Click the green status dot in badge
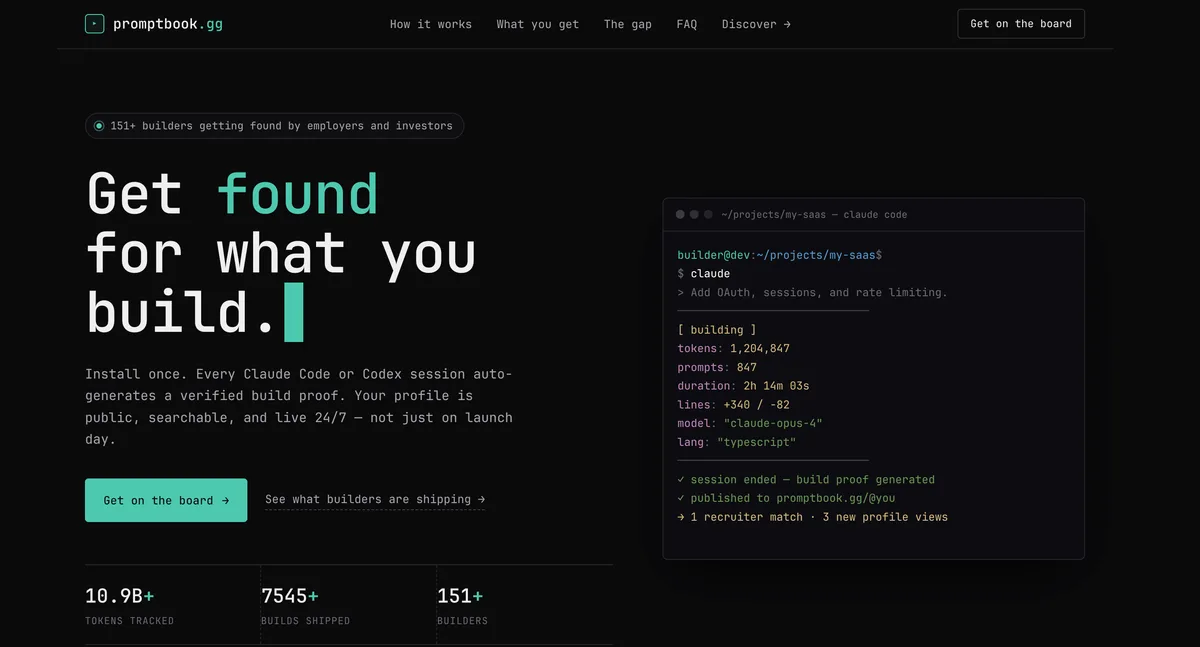Image resolution: width=1200 pixels, height=647 pixels. (99, 126)
